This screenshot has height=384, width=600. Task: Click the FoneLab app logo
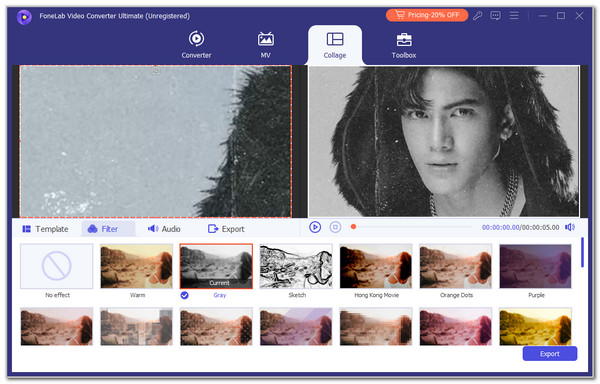tap(24, 16)
